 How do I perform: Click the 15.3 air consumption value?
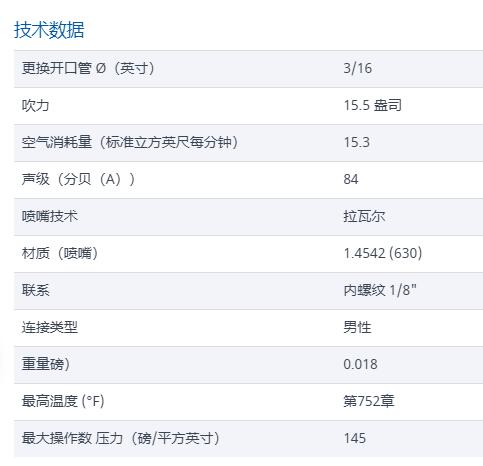coord(357,142)
